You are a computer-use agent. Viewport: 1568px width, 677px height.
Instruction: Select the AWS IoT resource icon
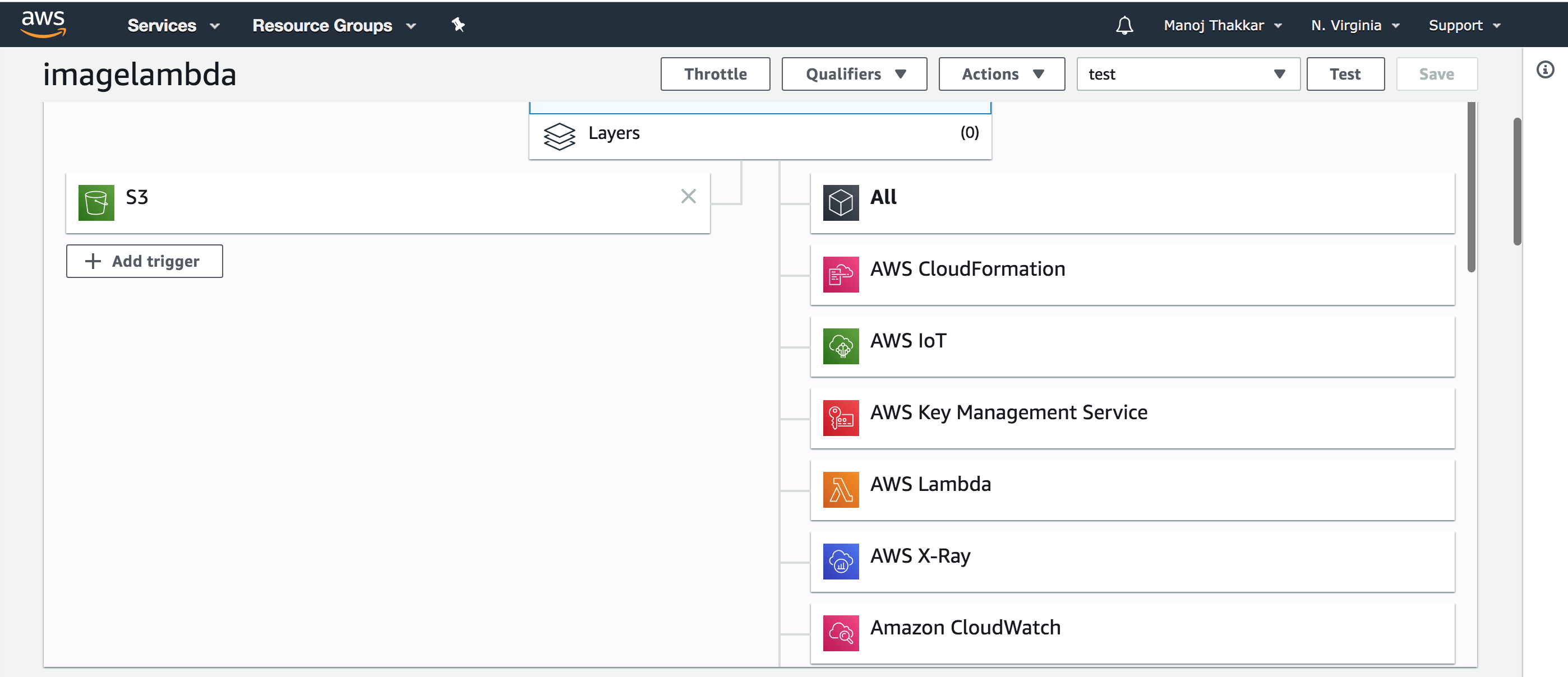click(x=841, y=346)
